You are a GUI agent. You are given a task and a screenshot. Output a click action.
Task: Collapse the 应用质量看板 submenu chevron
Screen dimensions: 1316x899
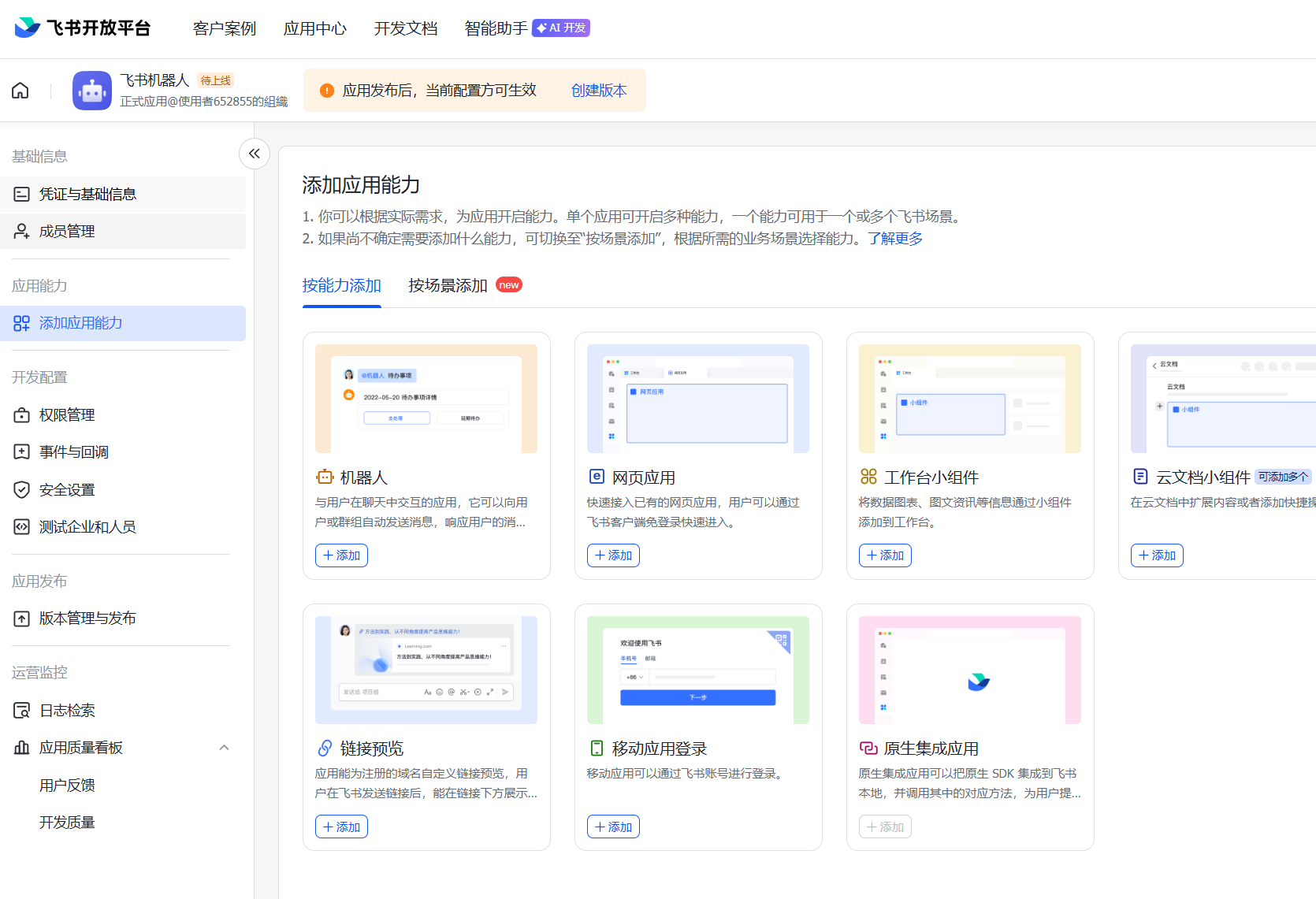225,748
